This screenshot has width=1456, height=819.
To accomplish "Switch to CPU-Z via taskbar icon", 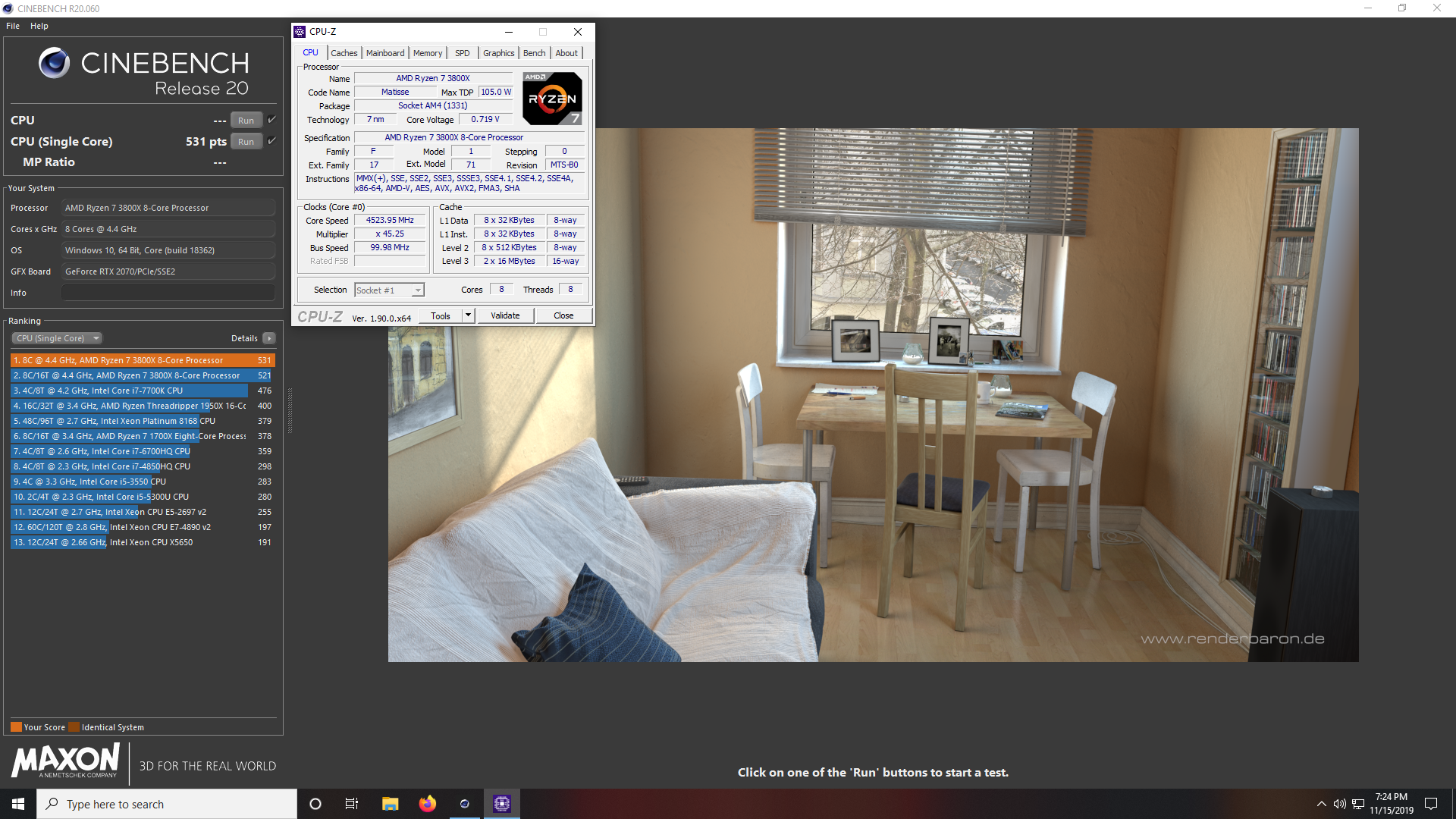I will (502, 804).
